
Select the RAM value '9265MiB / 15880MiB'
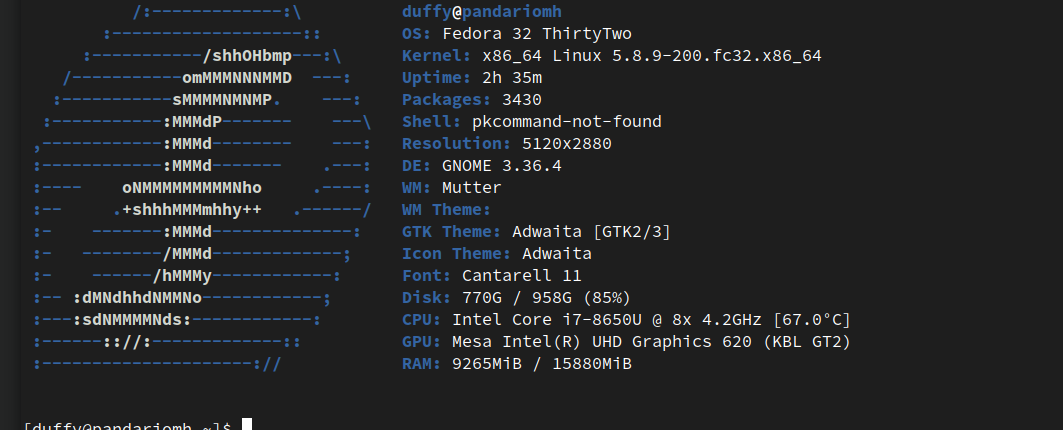(x=542, y=364)
